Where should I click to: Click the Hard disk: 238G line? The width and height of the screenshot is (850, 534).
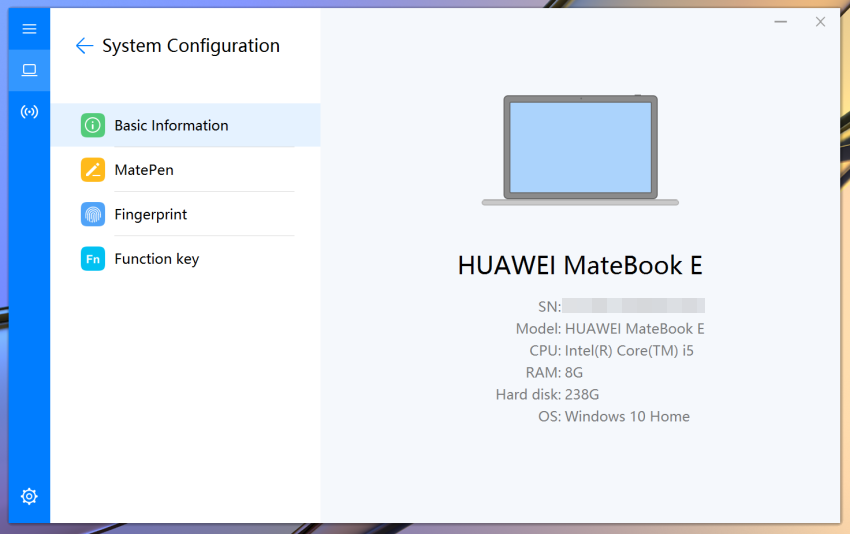tap(547, 394)
